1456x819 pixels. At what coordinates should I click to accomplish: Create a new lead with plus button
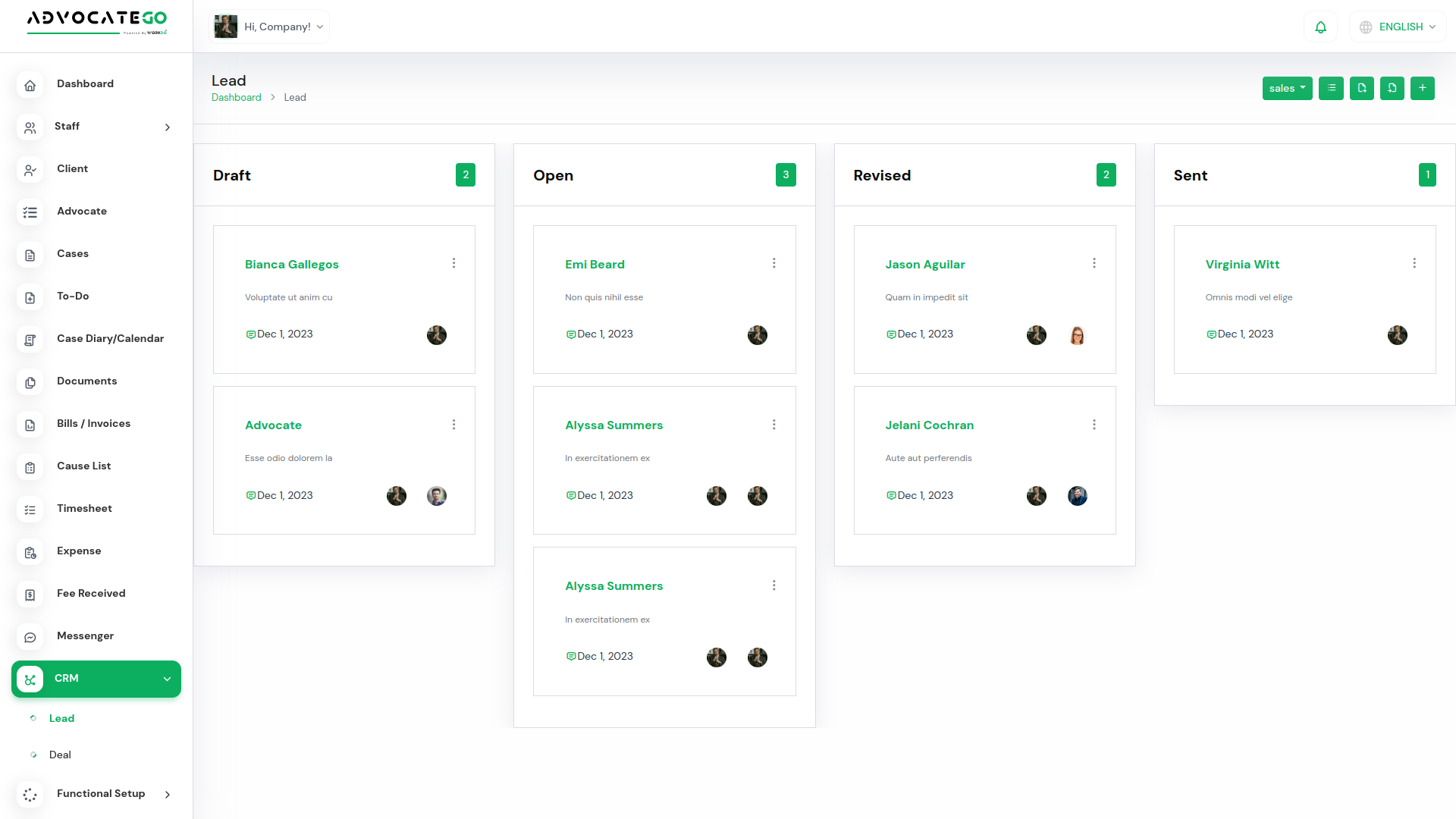pyautogui.click(x=1423, y=88)
